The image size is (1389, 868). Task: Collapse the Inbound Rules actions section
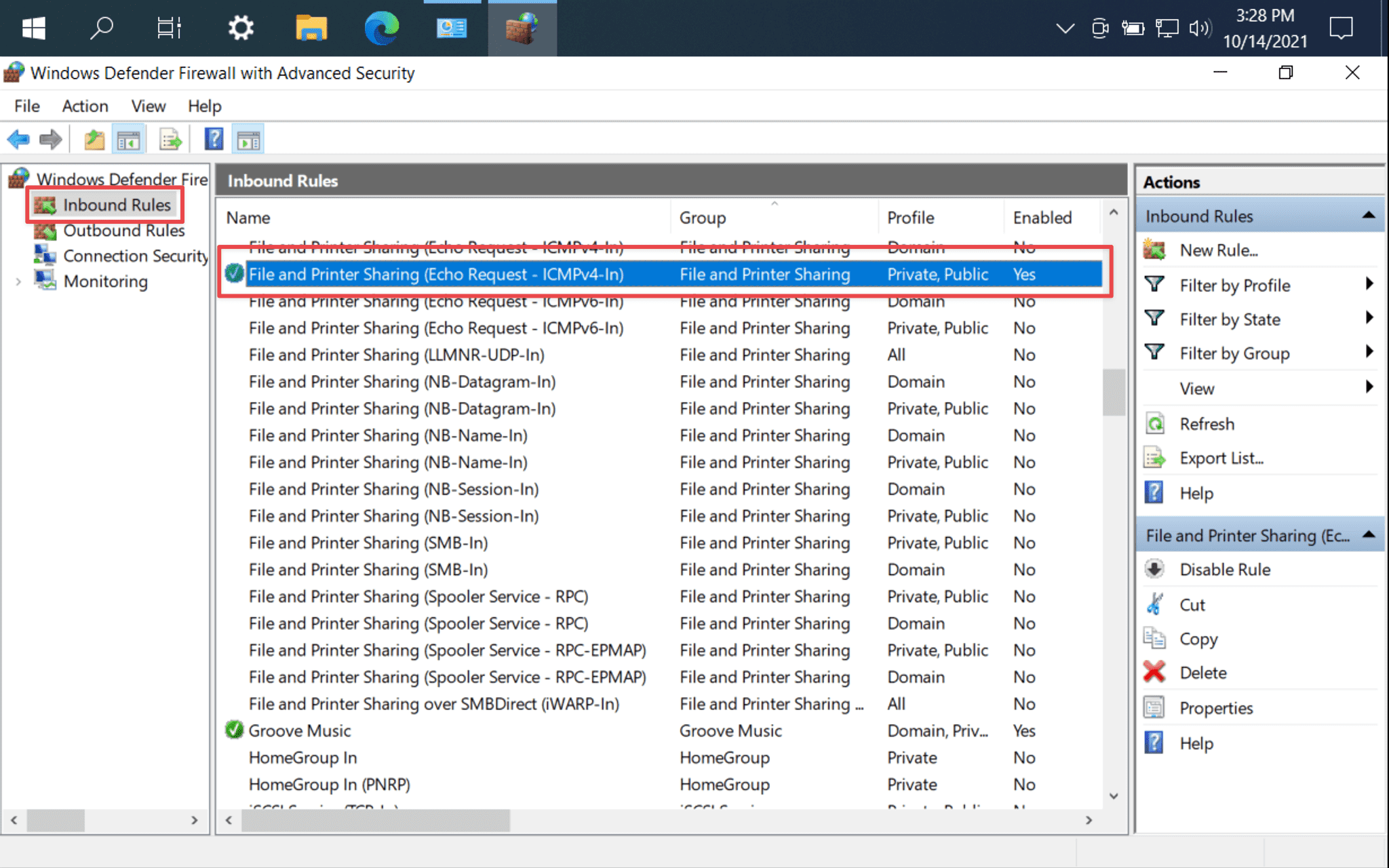click(x=1369, y=216)
